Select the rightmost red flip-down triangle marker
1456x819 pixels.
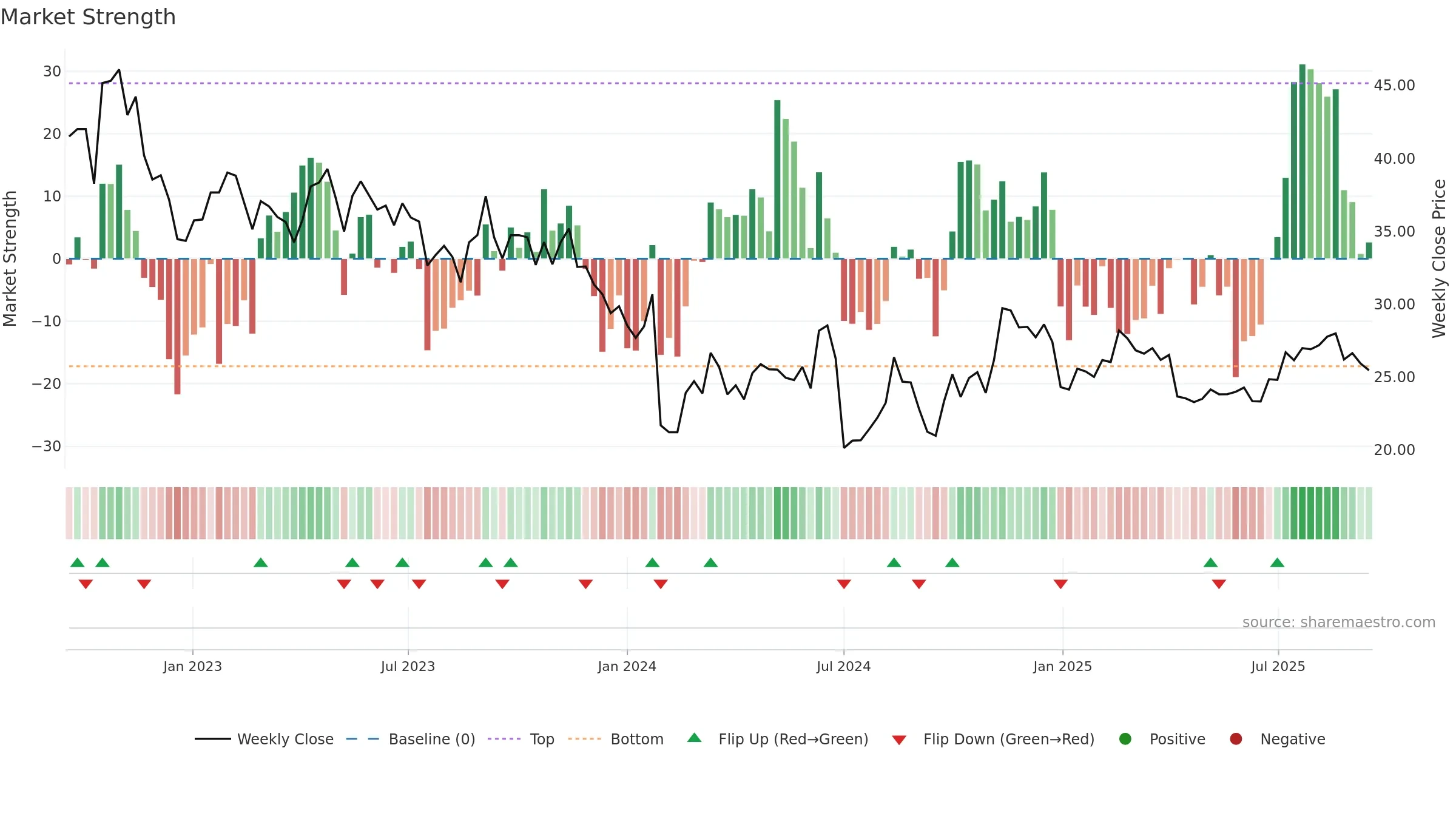tap(1219, 584)
